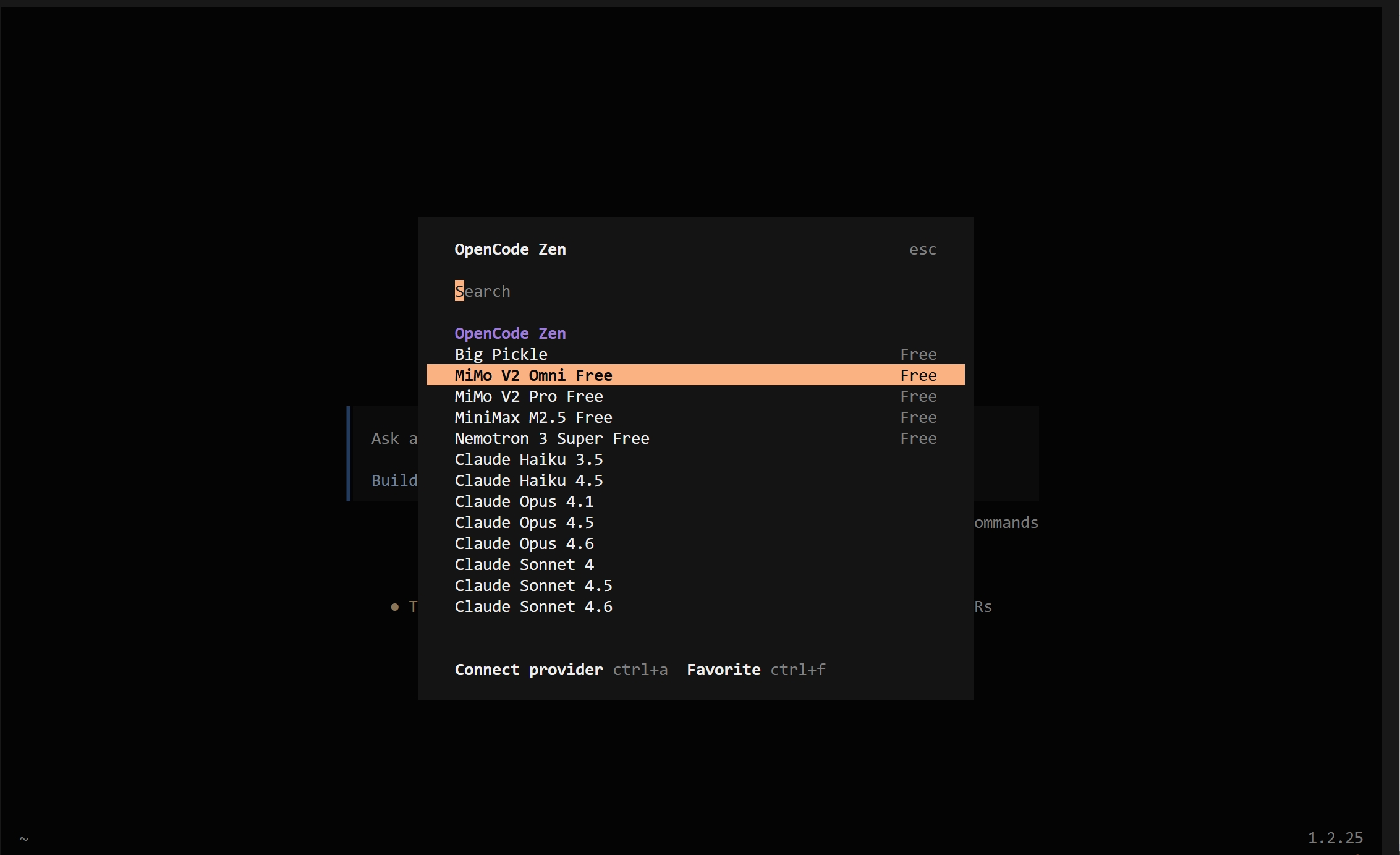Select Claude Sonnet 4 model

(695, 564)
